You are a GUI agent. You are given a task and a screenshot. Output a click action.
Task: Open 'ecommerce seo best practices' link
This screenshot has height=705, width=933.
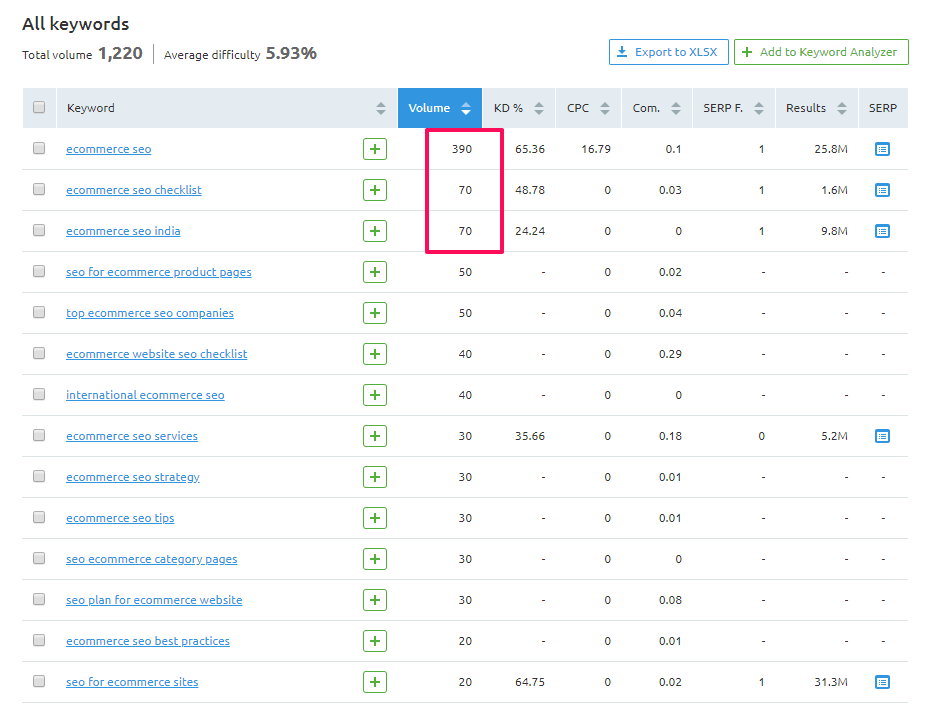[148, 642]
